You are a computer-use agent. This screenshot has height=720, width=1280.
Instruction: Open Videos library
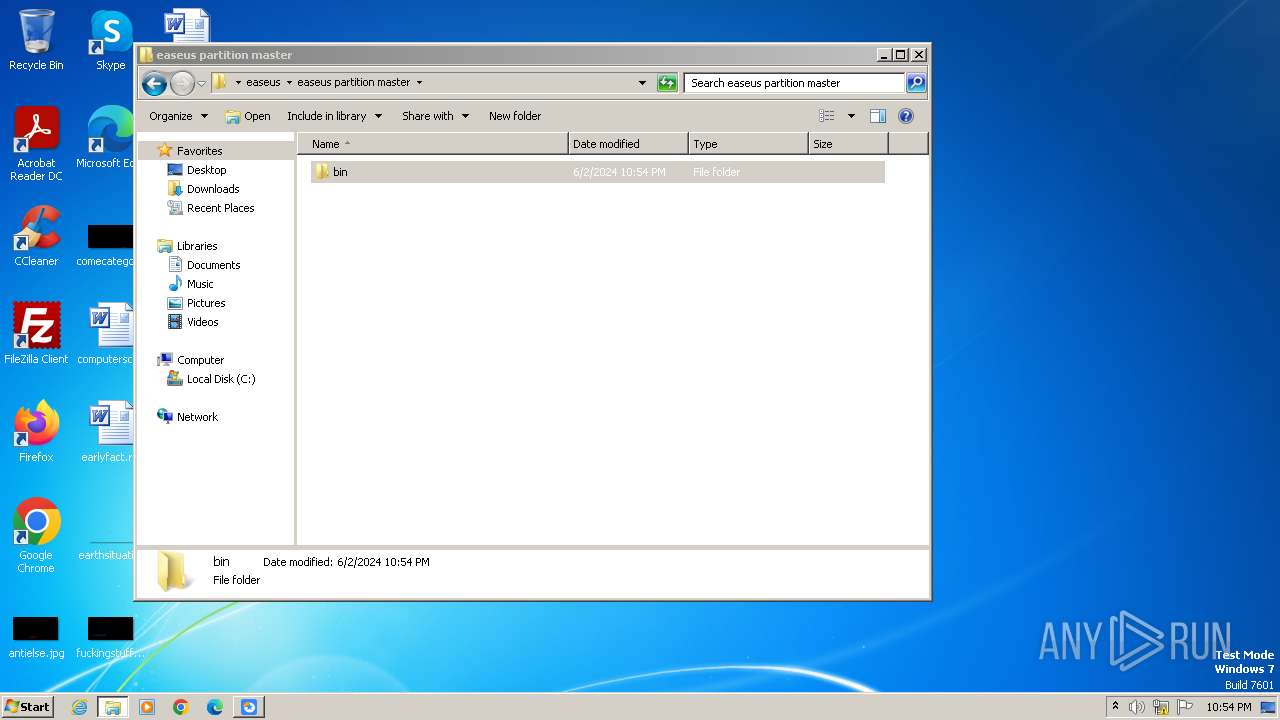tap(202, 322)
